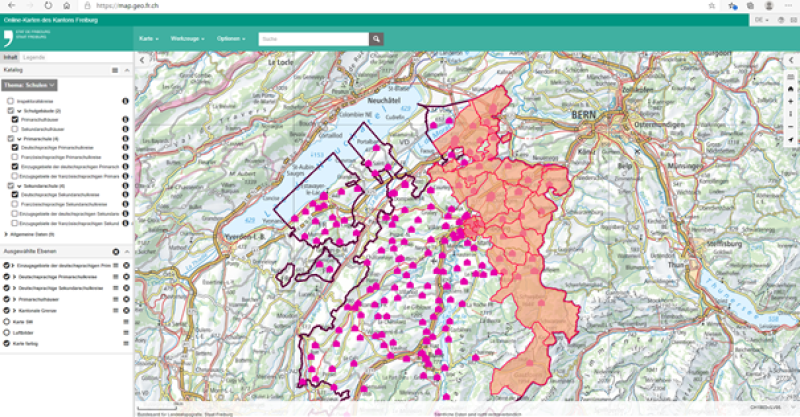Screen dimensions: 800x417
Task: Open the DE language selector
Action: [x=762, y=19]
